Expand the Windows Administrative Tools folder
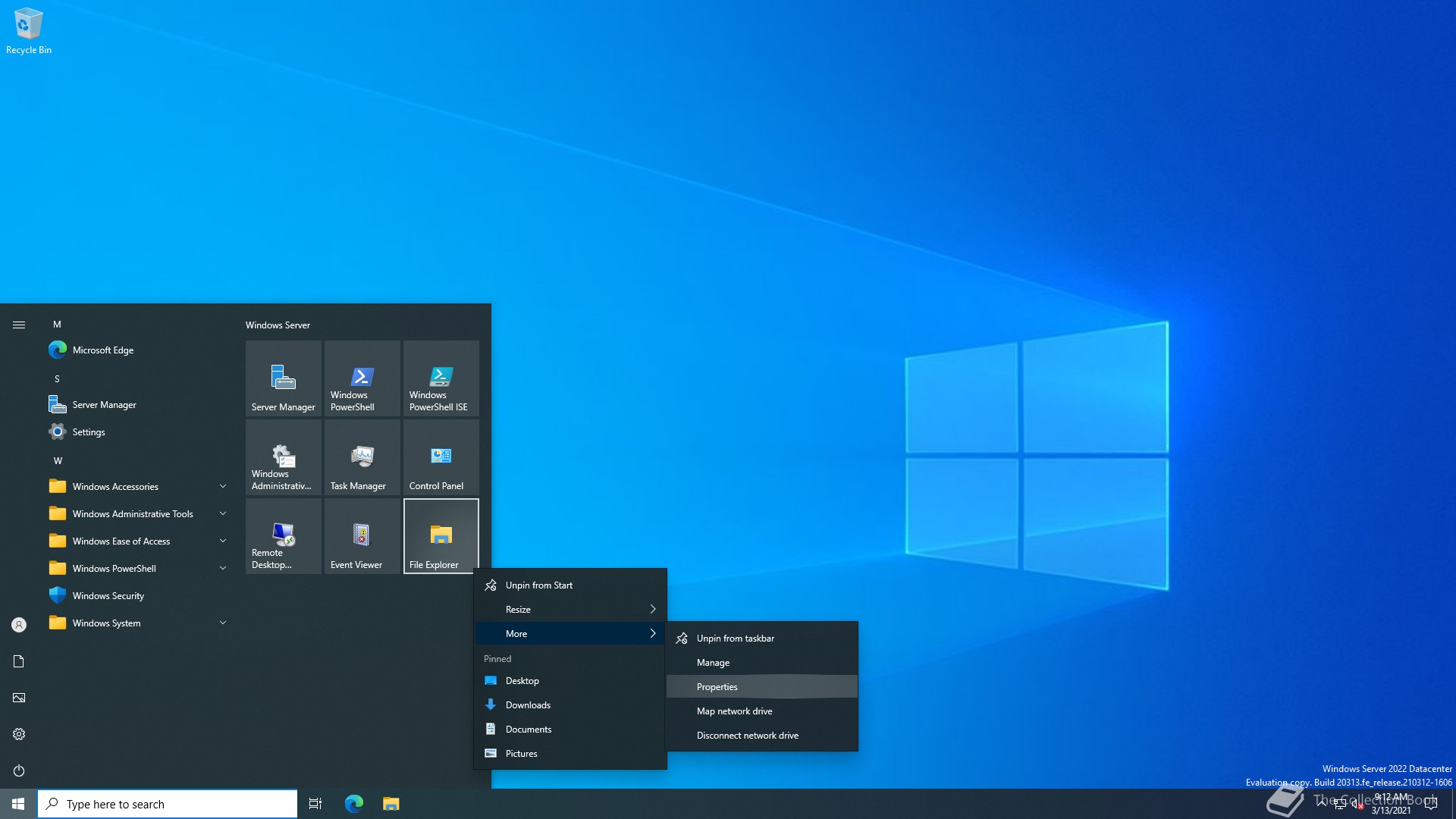This screenshot has width=1456, height=819. tap(136, 513)
